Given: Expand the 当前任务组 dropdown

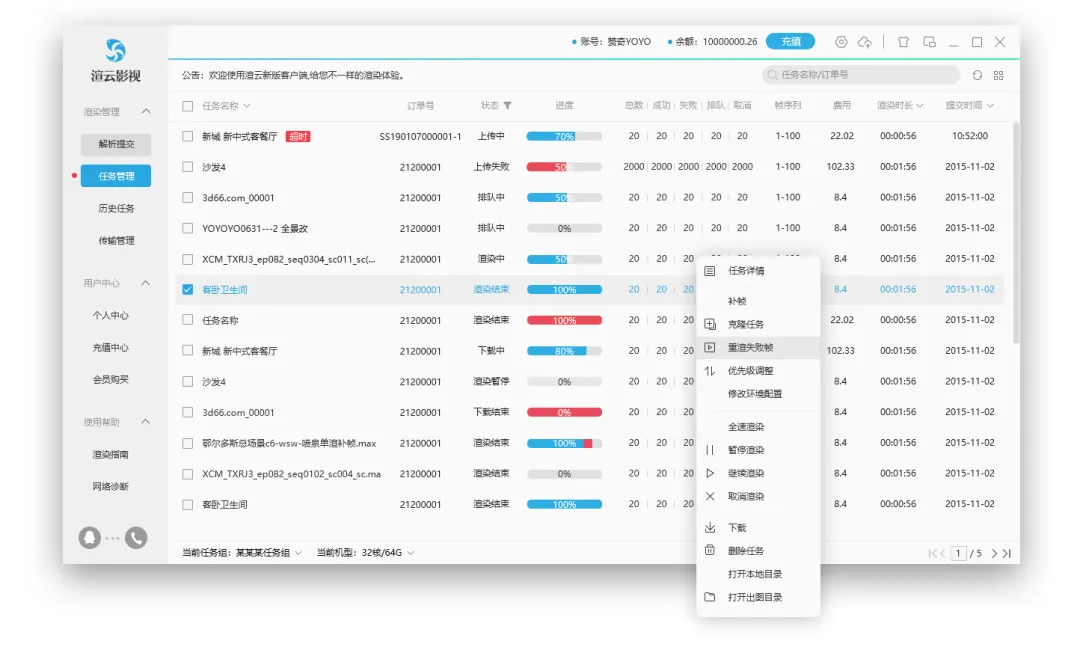Looking at the screenshot, I should pos(297,553).
